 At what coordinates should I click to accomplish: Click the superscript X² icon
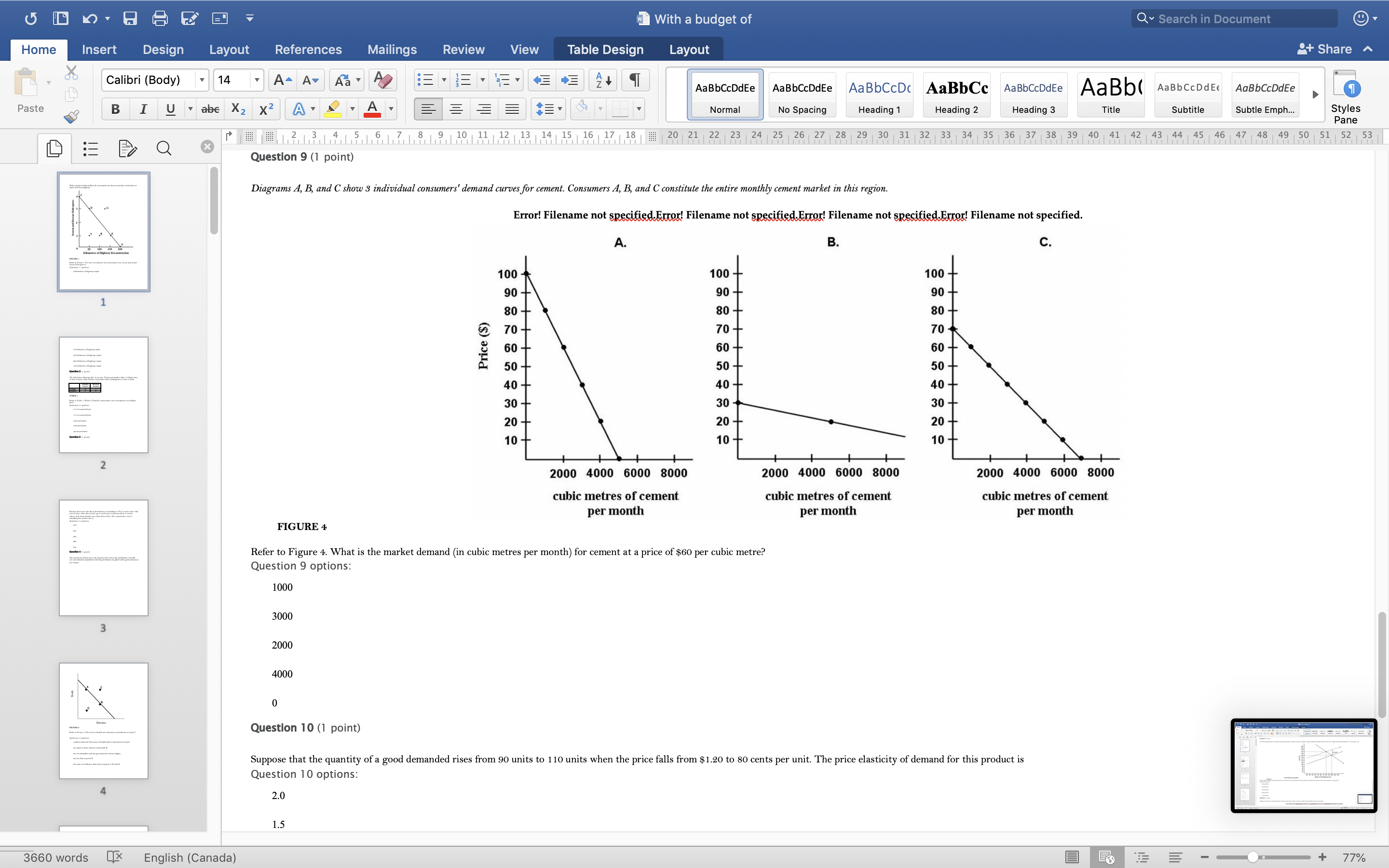pyautogui.click(x=265, y=108)
